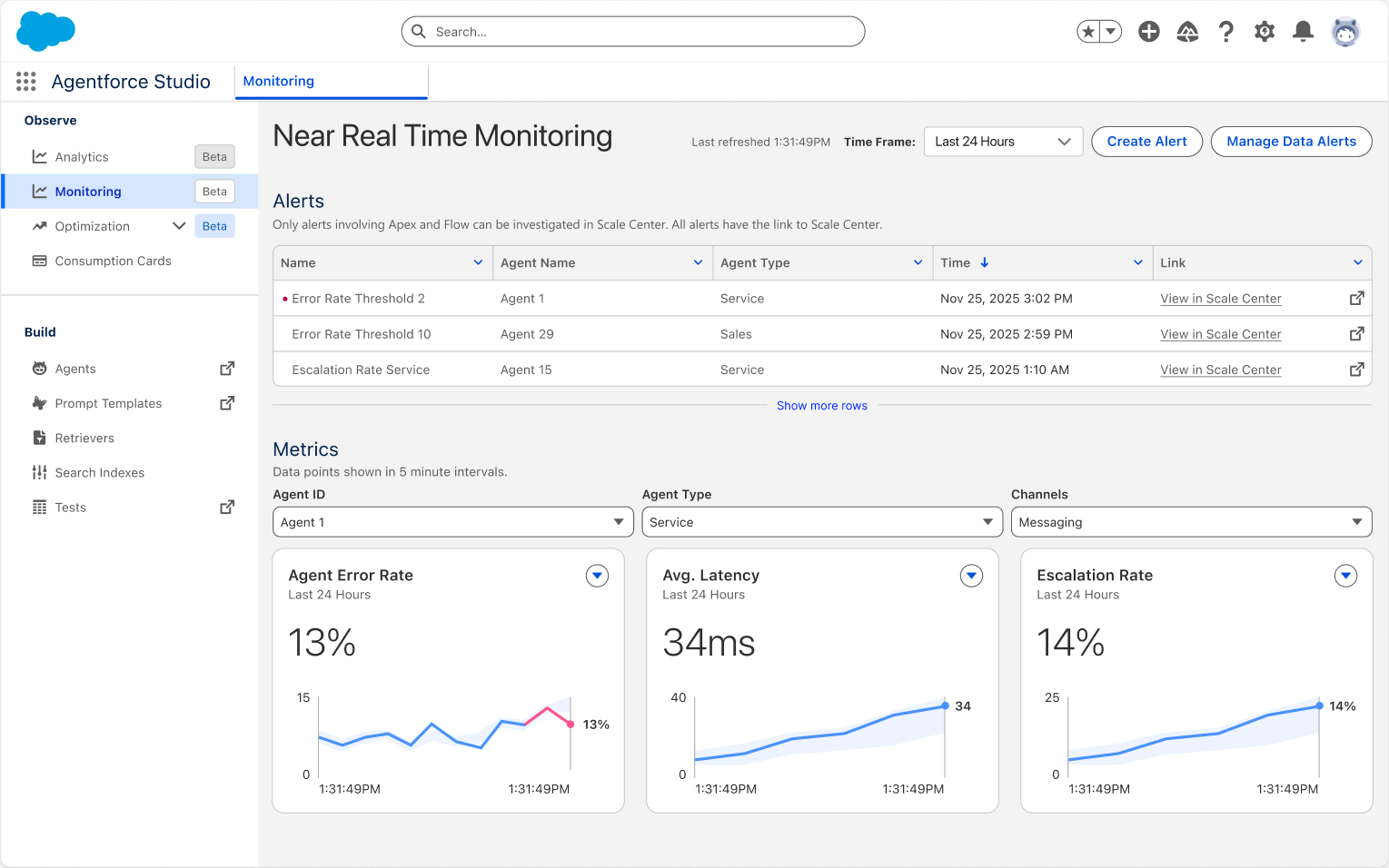The image size is (1389, 868).
Task: Expand the Agent Error Rate card menu chevron
Action: 597,576
